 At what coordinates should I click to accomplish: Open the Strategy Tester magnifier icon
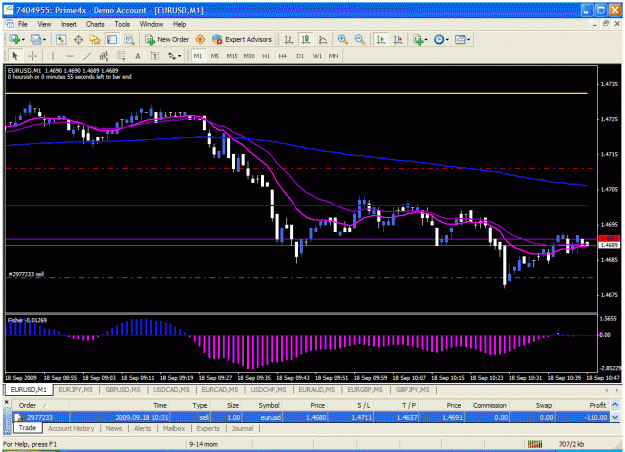pos(129,39)
